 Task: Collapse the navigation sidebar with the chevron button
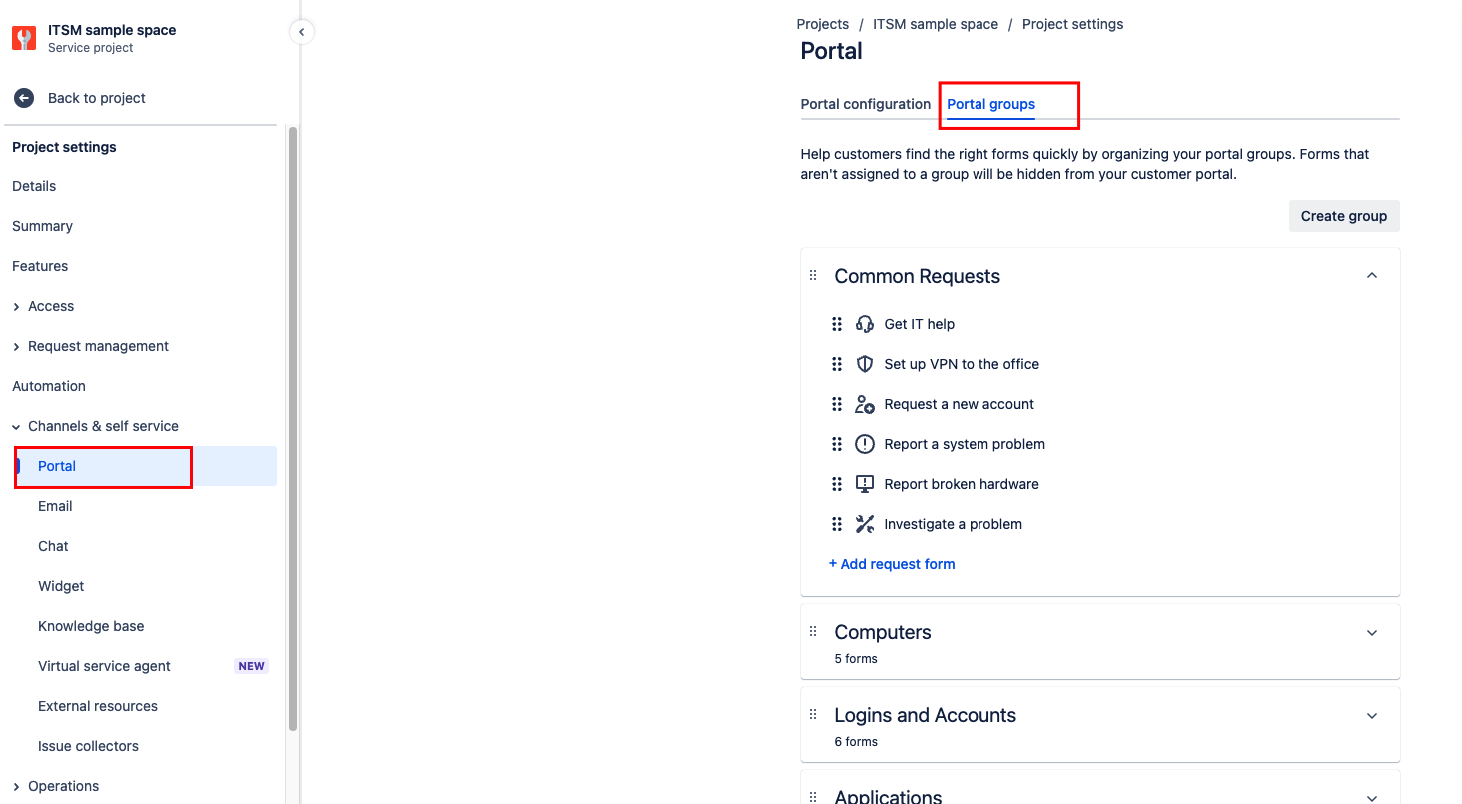[x=301, y=31]
